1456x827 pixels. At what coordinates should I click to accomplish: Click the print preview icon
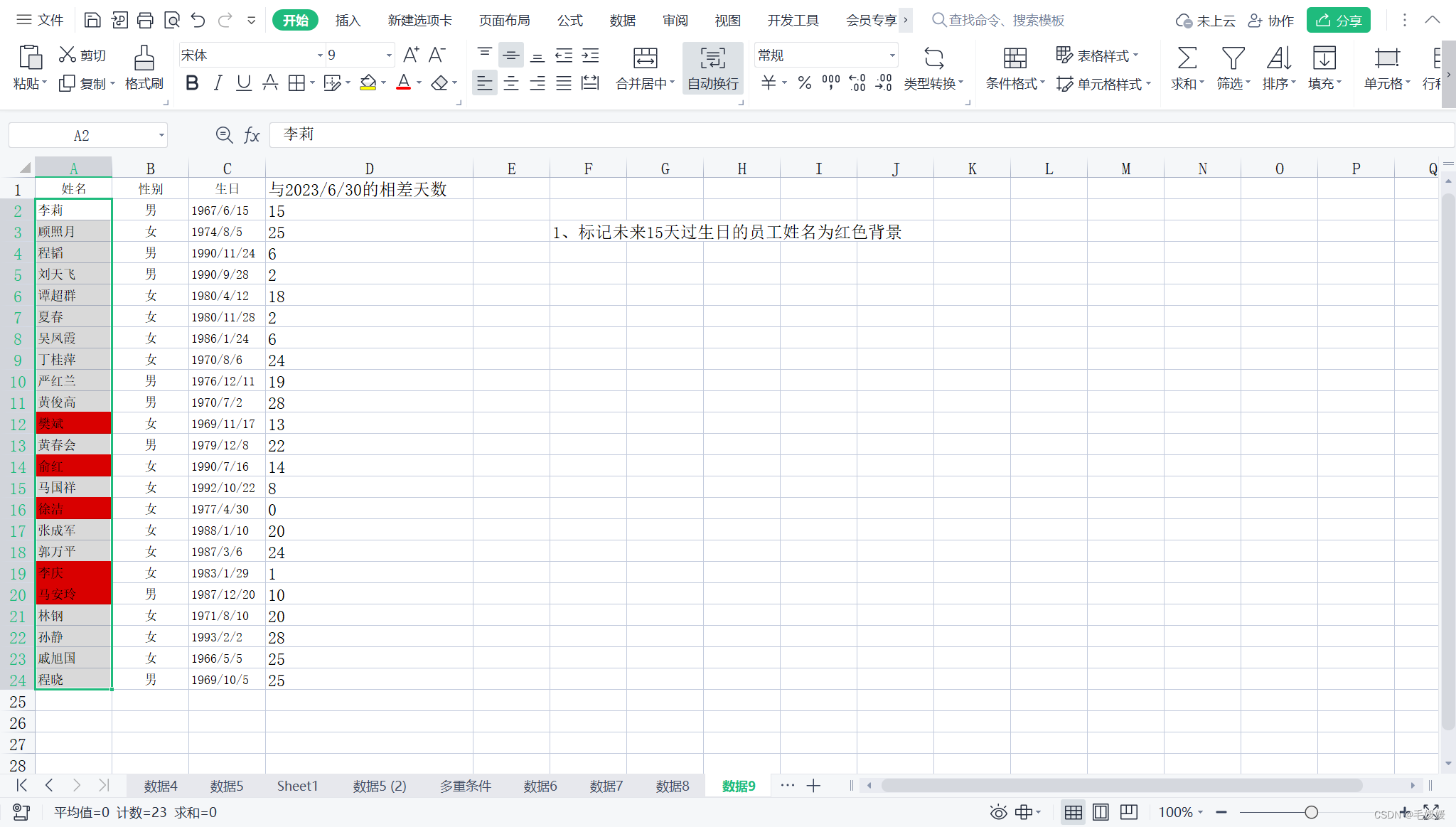[x=171, y=20]
